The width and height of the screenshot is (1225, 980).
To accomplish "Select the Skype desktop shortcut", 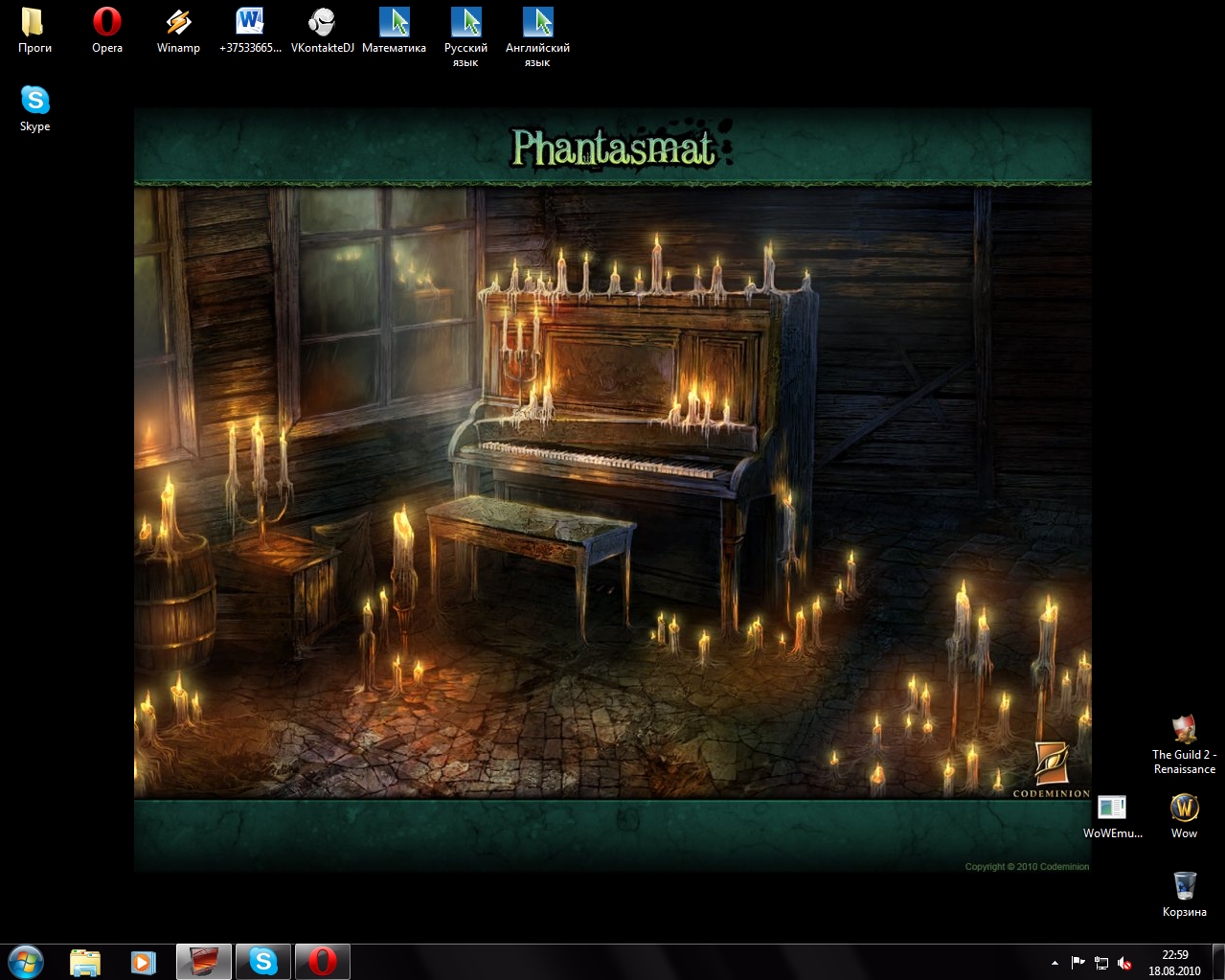I will tap(34, 108).
